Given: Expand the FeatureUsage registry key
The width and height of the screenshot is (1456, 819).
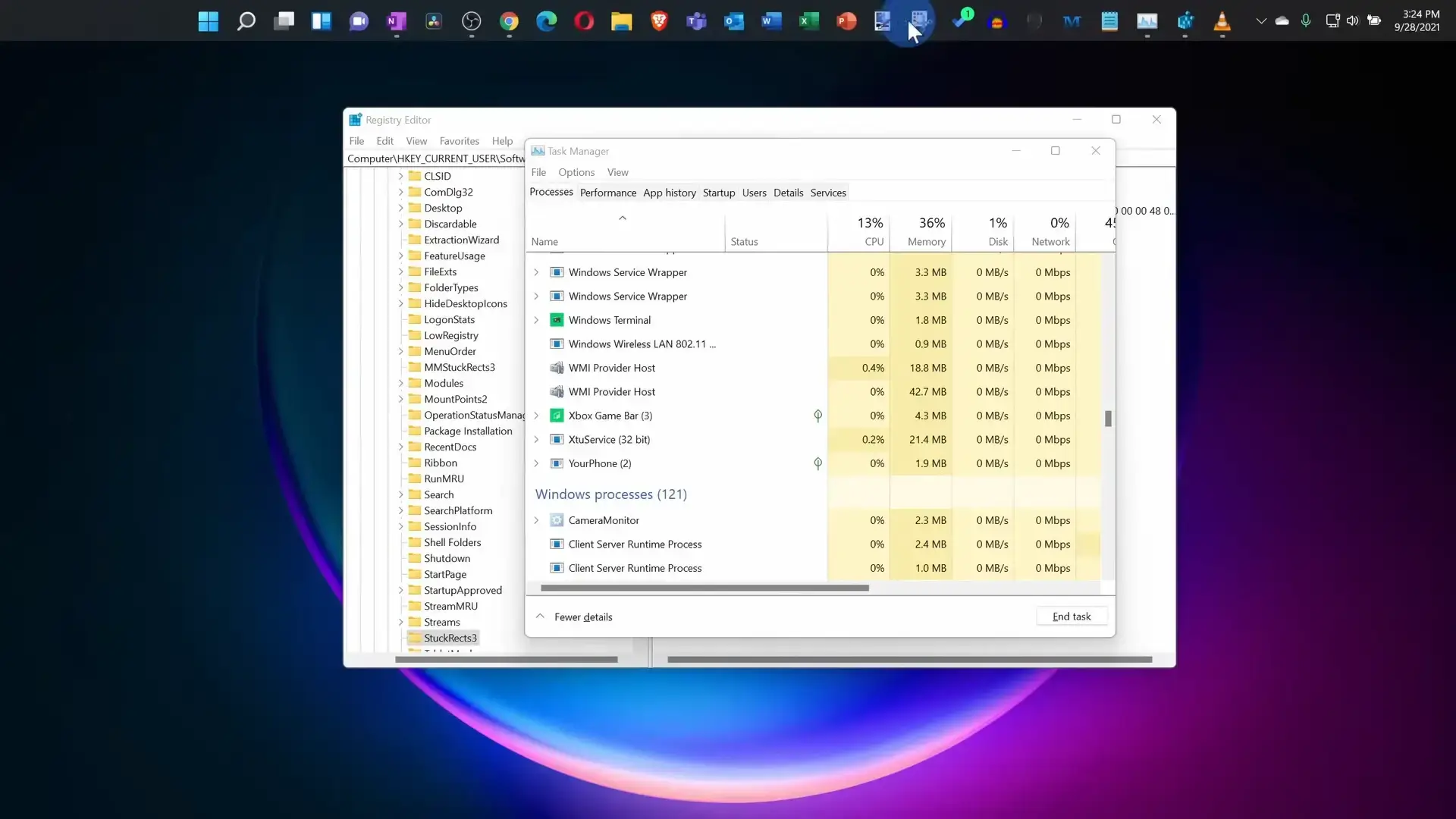Looking at the screenshot, I should (400, 256).
